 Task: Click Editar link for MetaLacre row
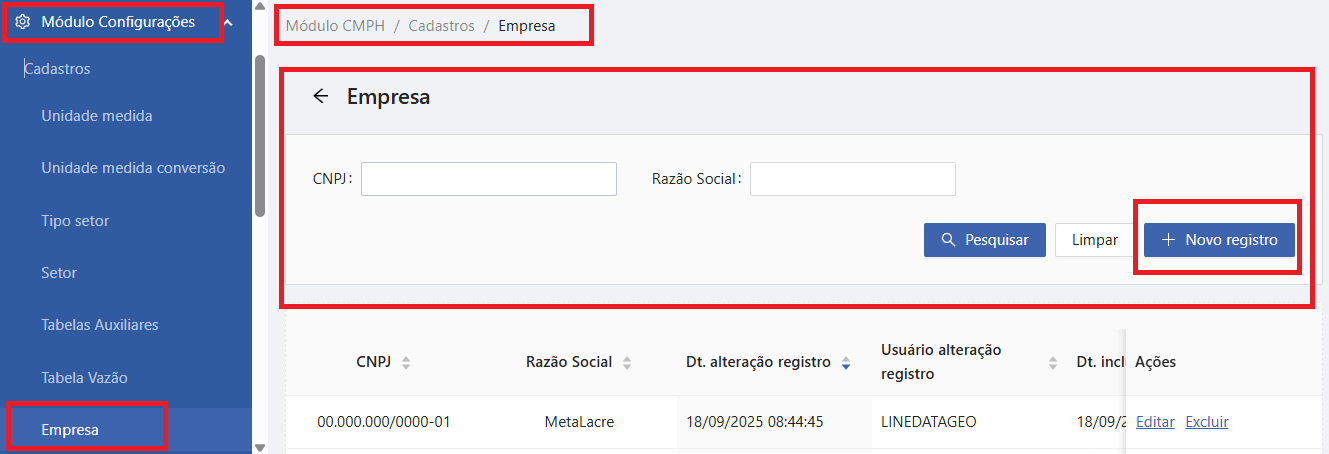click(1155, 422)
